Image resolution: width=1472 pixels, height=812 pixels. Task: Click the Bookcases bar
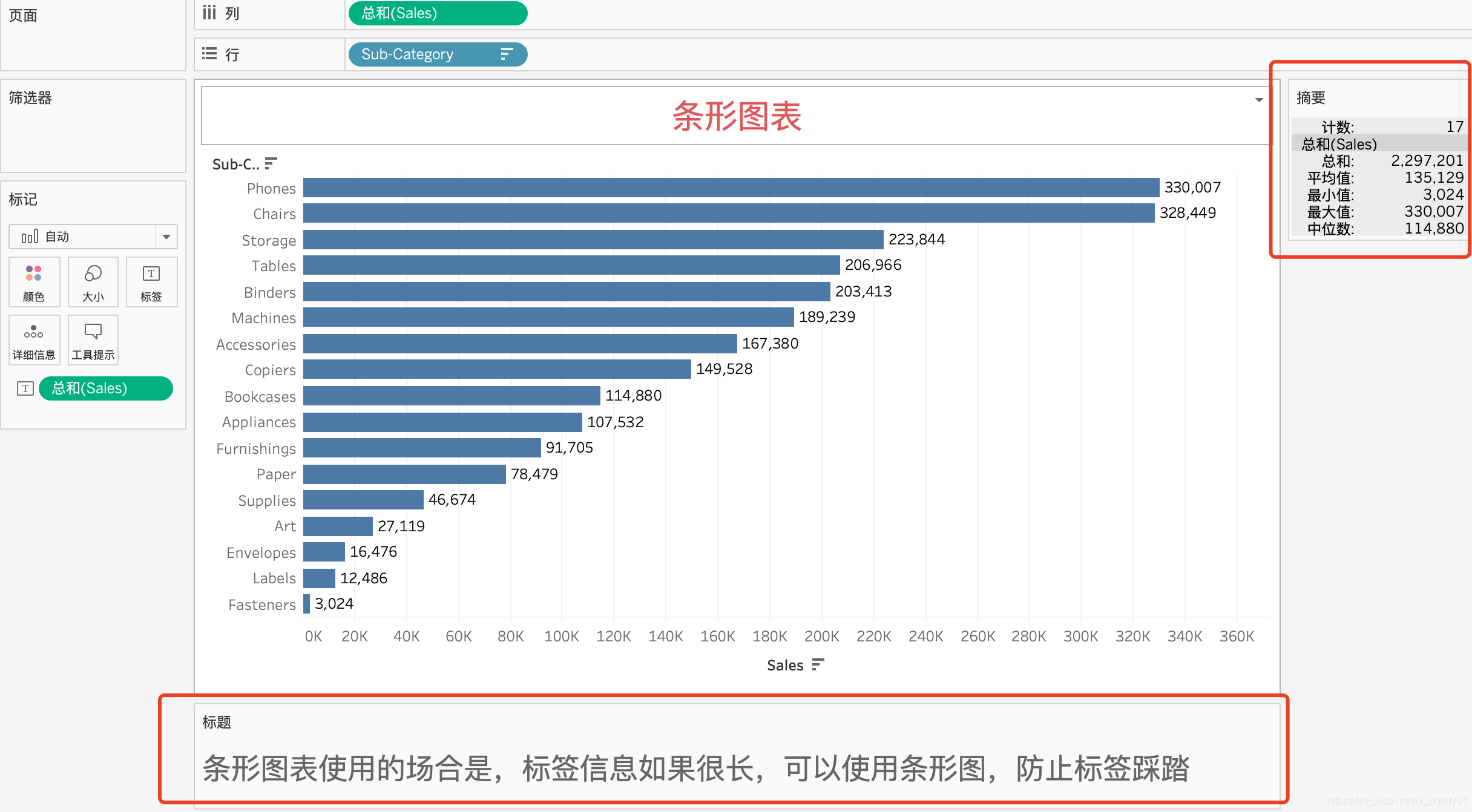click(x=452, y=396)
